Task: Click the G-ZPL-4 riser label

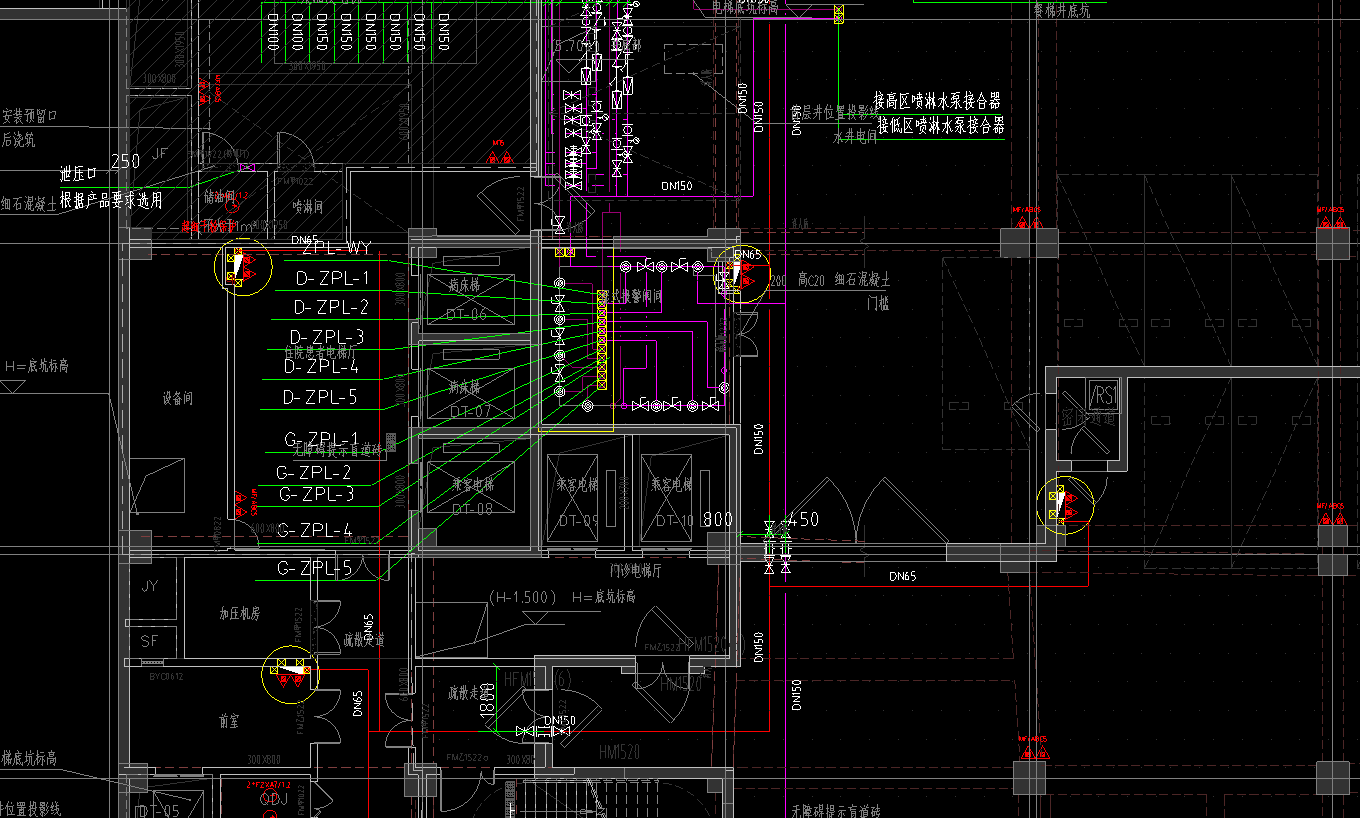Action: coord(315,530)
